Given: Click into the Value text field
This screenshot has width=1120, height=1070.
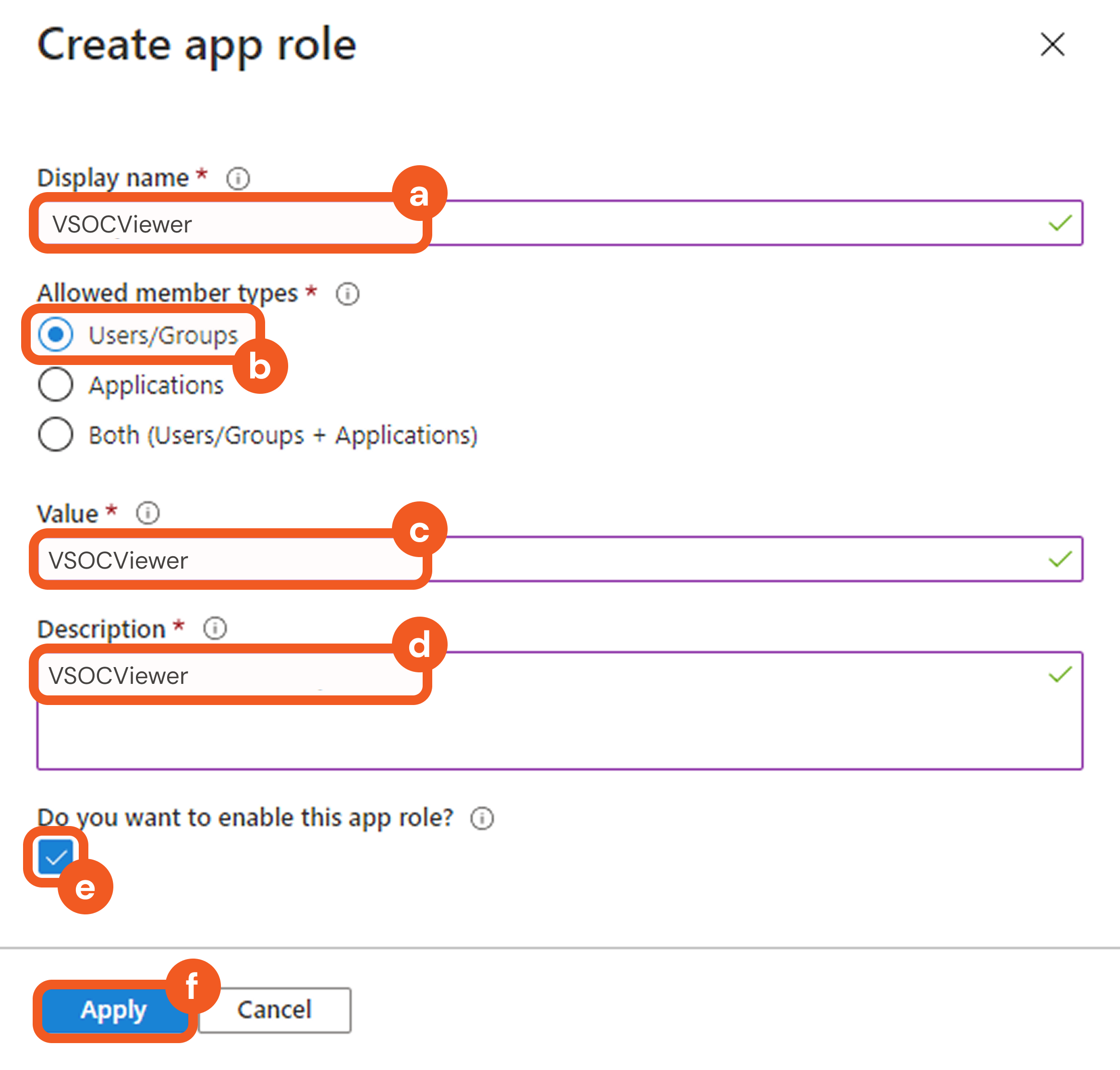Looking at the screenshot, I should [684, 559].
